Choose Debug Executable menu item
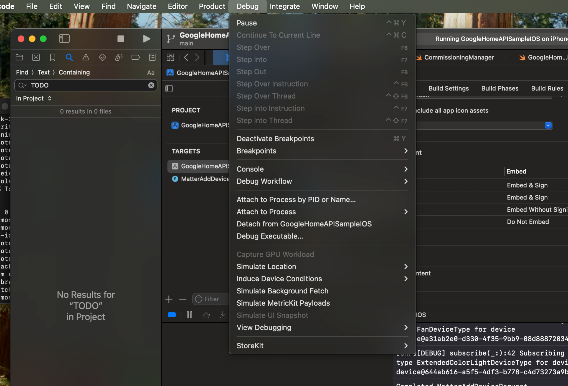The image size is (568, 386). [322, 236]
